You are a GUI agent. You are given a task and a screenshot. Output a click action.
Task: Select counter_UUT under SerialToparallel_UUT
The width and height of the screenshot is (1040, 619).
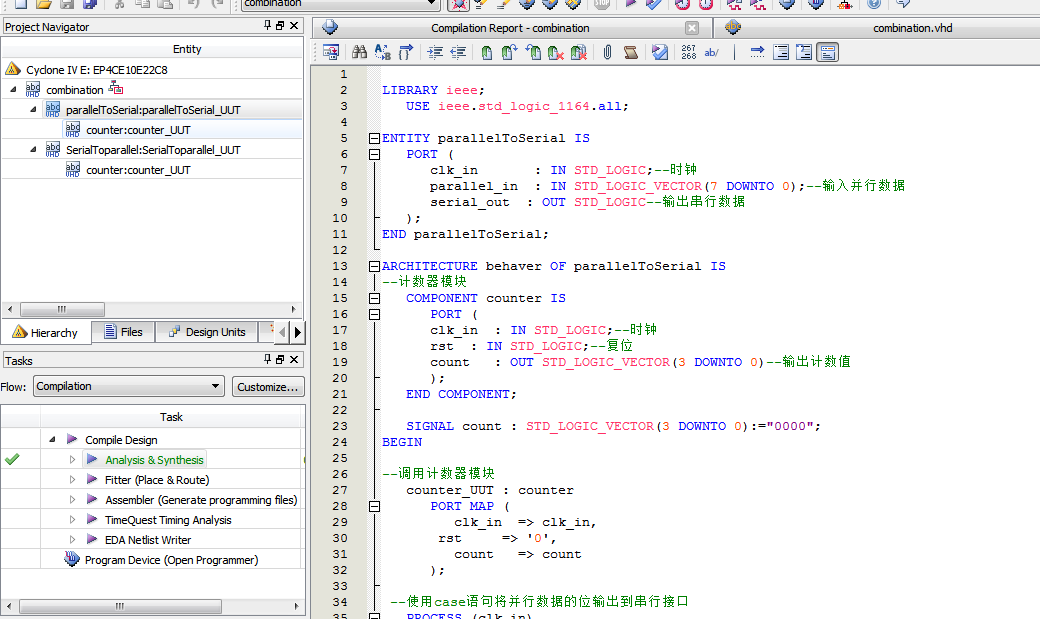138,170
